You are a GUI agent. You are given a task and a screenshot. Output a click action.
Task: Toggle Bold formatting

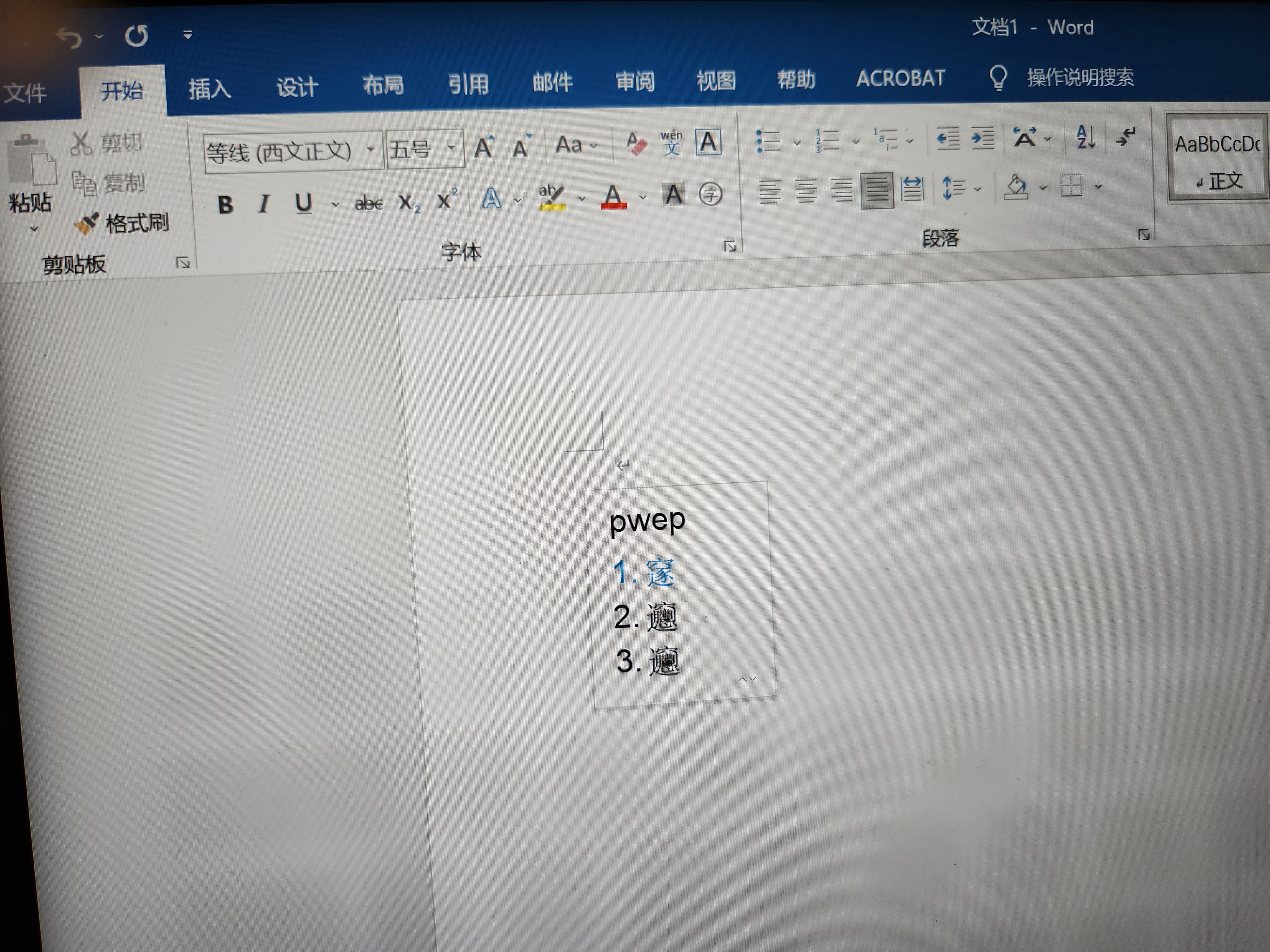[225, 204]
